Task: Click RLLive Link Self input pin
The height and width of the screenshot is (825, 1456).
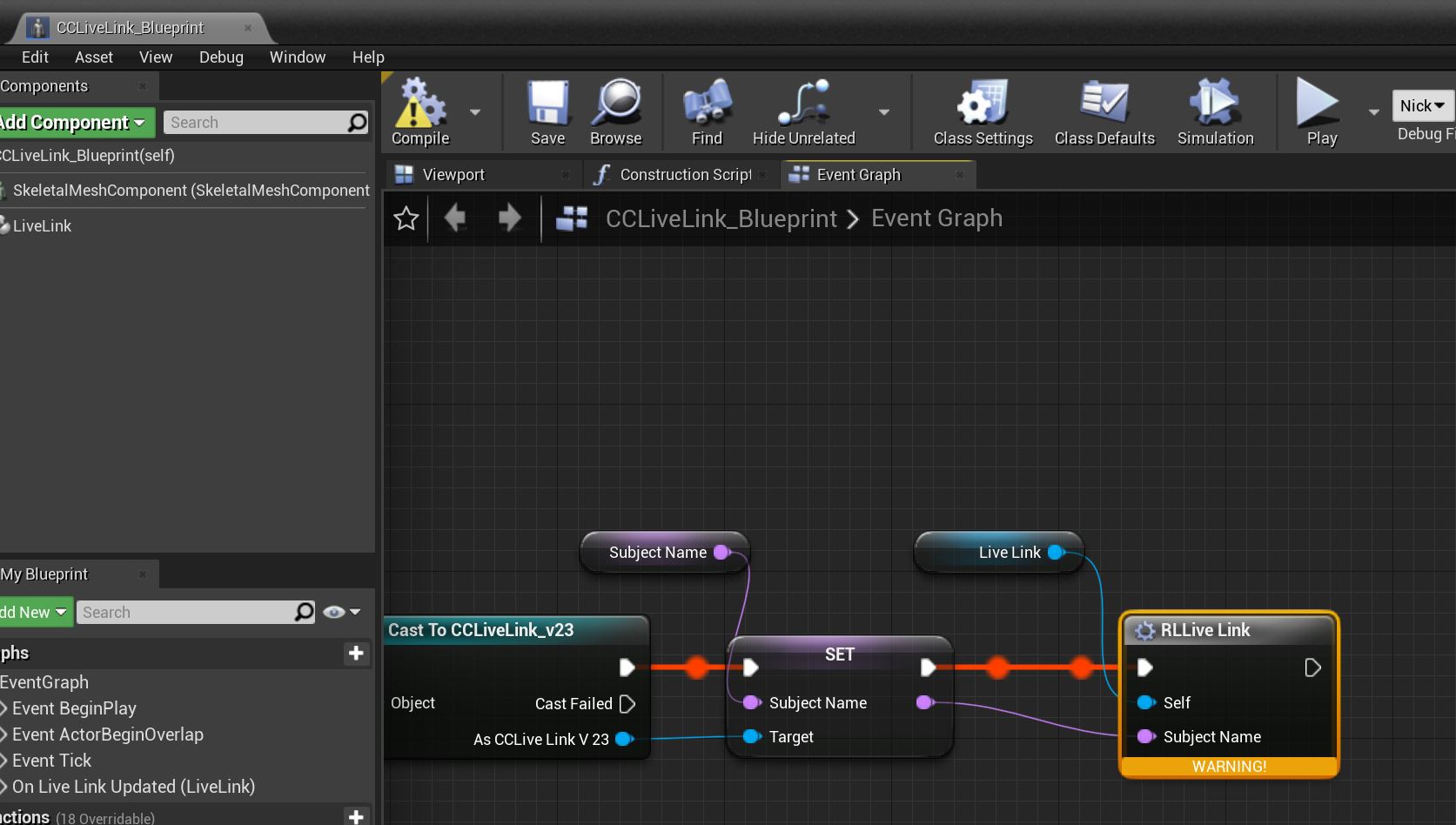Action: 1146,703
